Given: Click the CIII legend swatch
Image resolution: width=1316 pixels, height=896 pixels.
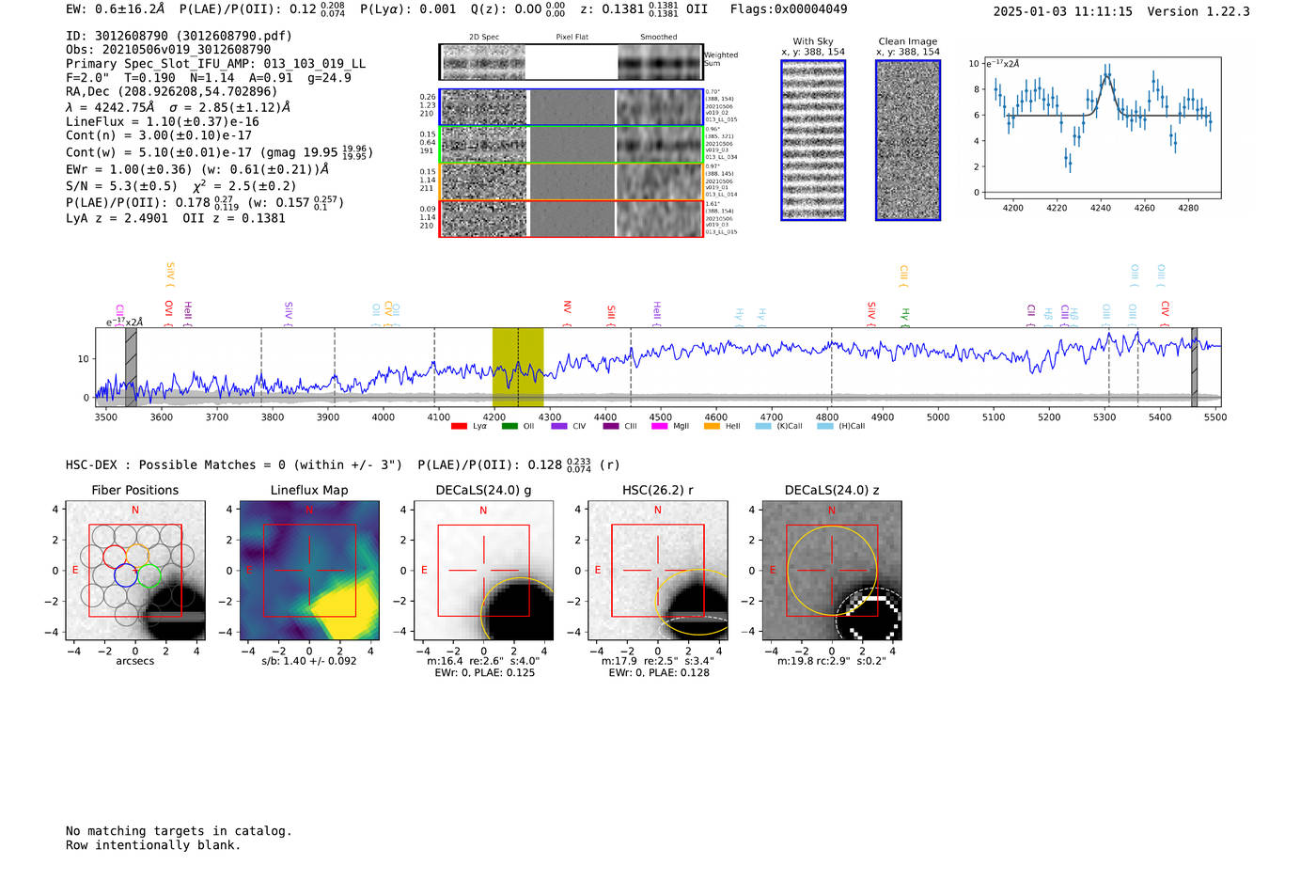Looking at the screenshot, I should (611, 426).
